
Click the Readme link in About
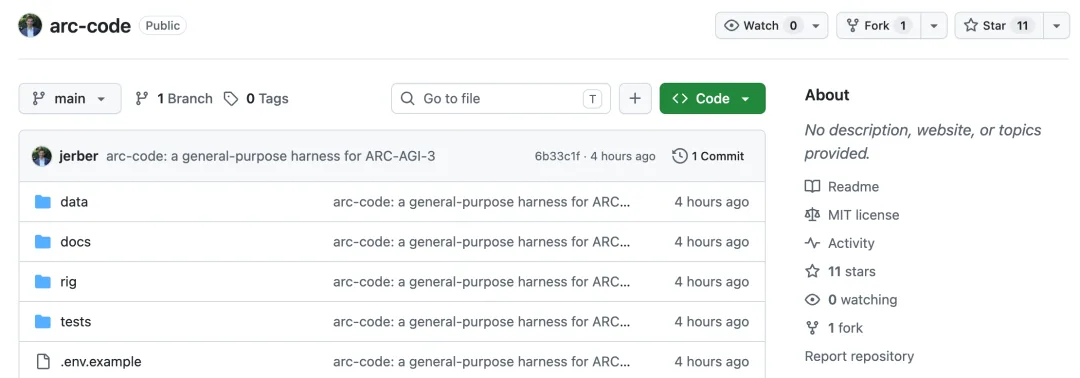pos(853,187)
